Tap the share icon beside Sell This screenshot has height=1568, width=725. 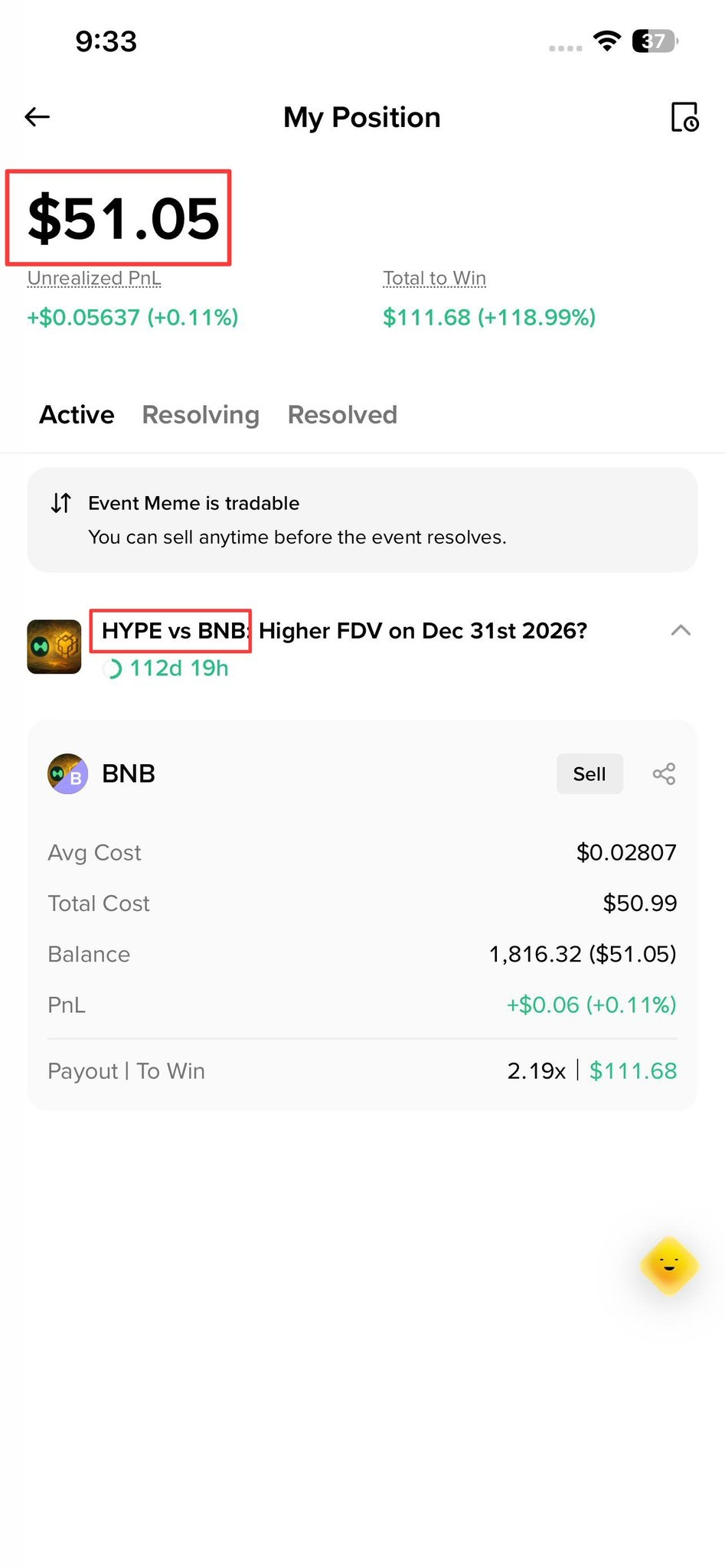(664, 774)
